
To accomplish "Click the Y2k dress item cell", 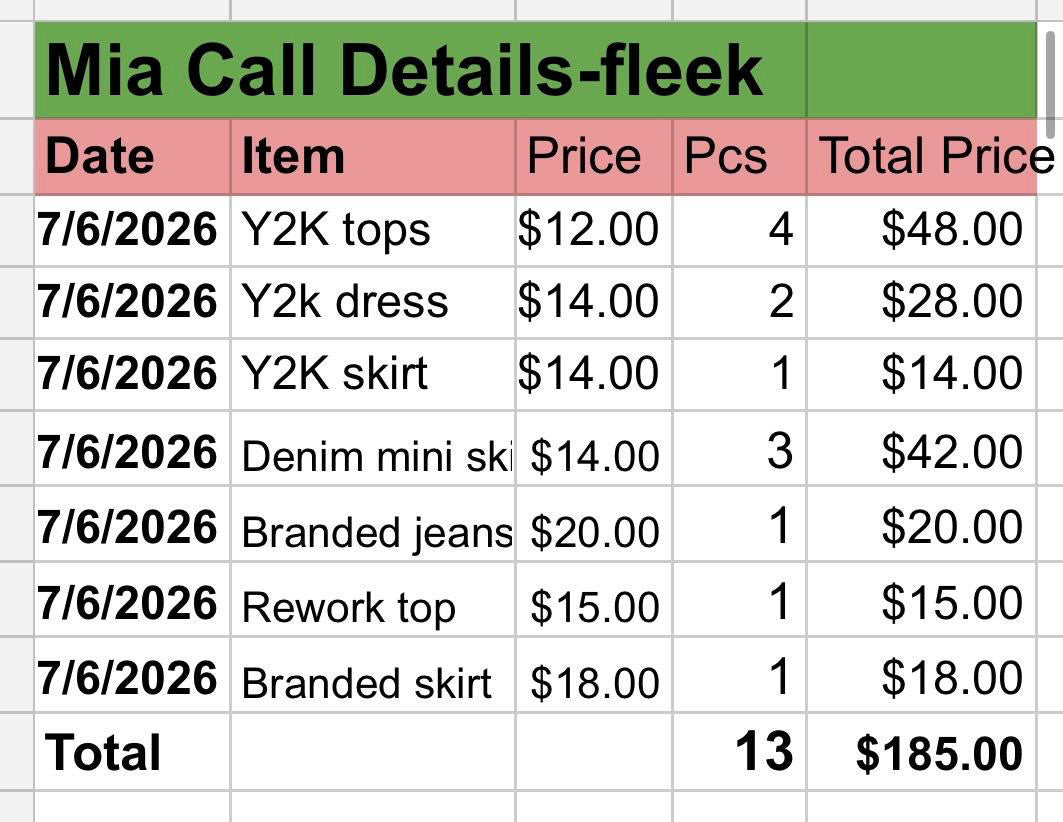I will (373, 302).
